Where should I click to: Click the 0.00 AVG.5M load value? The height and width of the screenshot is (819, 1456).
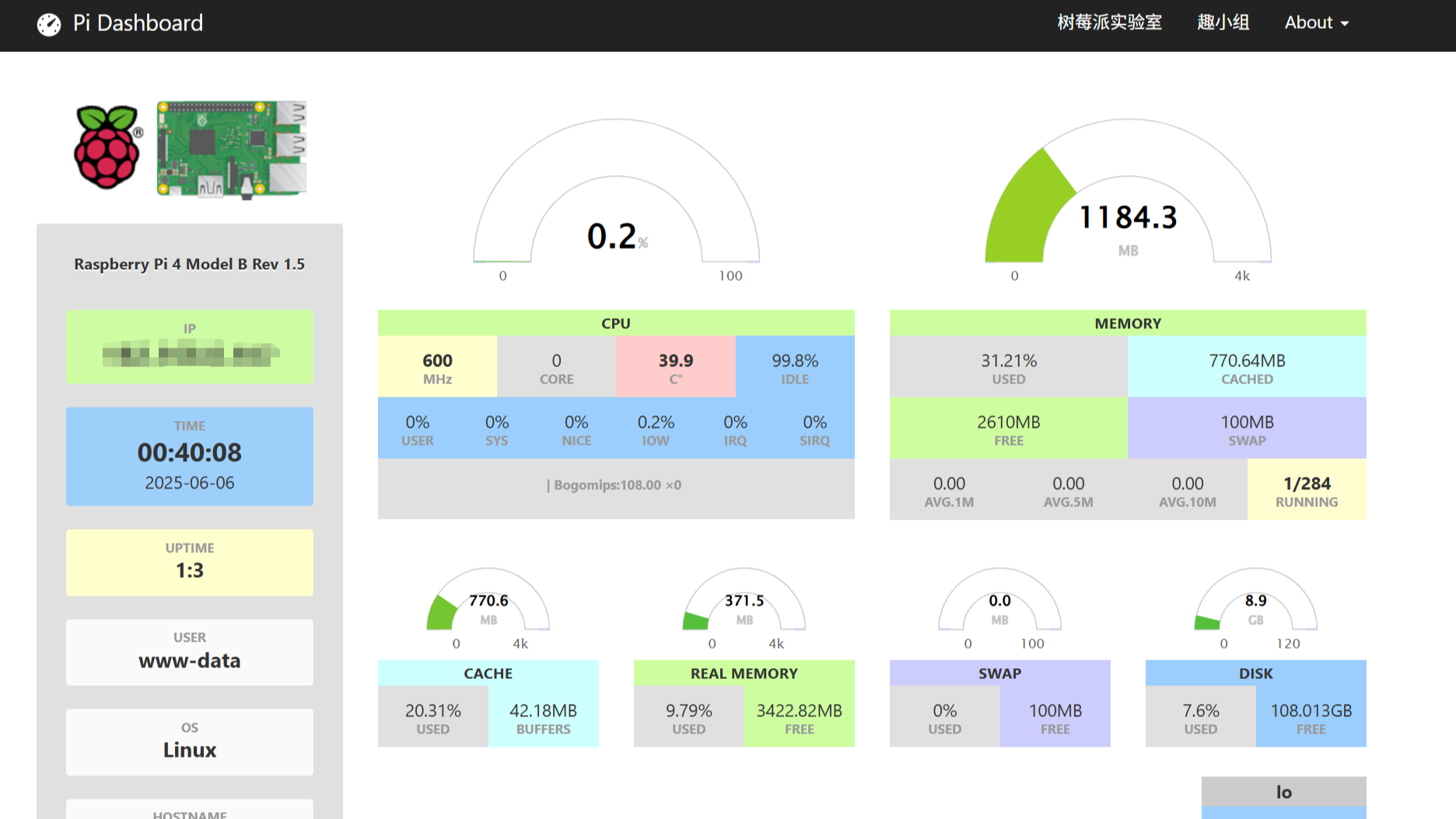(x=1068, y=490)
